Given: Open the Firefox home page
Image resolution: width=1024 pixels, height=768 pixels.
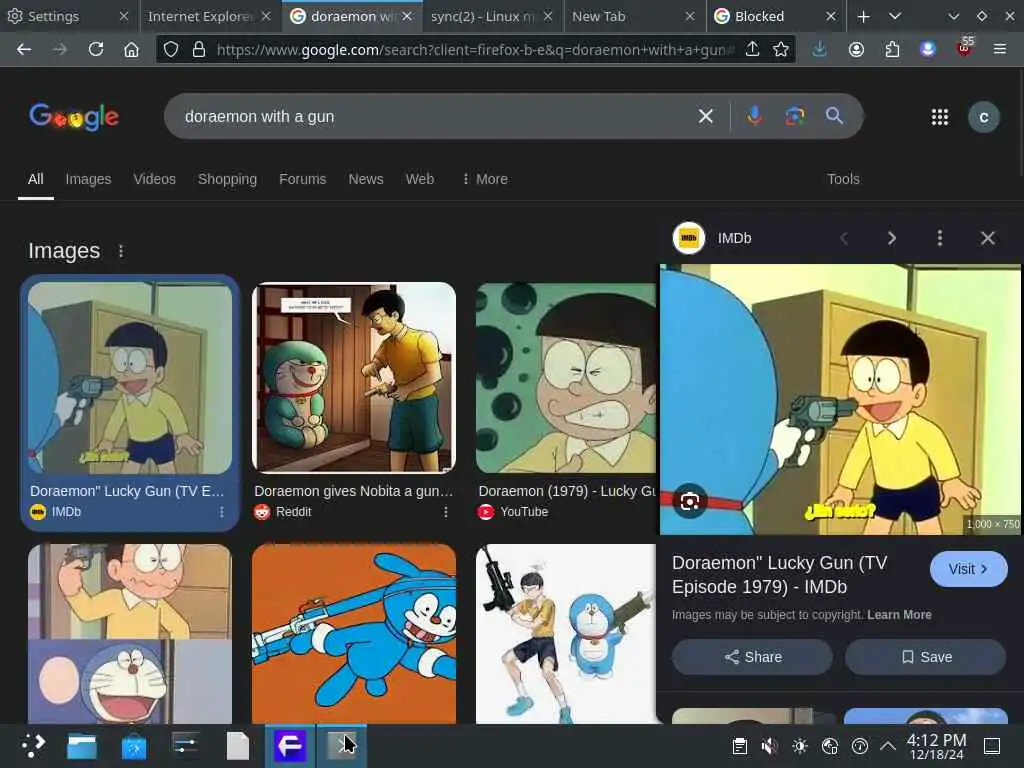Looking at the screenshot, I should pos(131,49).
